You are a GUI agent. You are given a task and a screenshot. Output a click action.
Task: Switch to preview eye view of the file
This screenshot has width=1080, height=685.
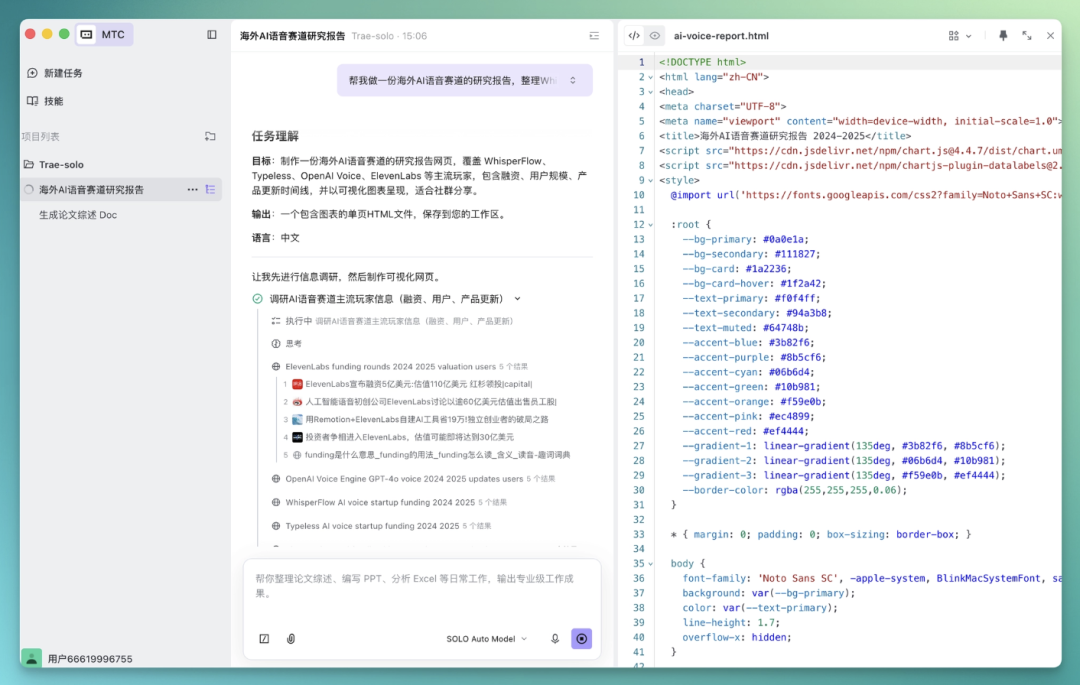(x=654, y=36)
